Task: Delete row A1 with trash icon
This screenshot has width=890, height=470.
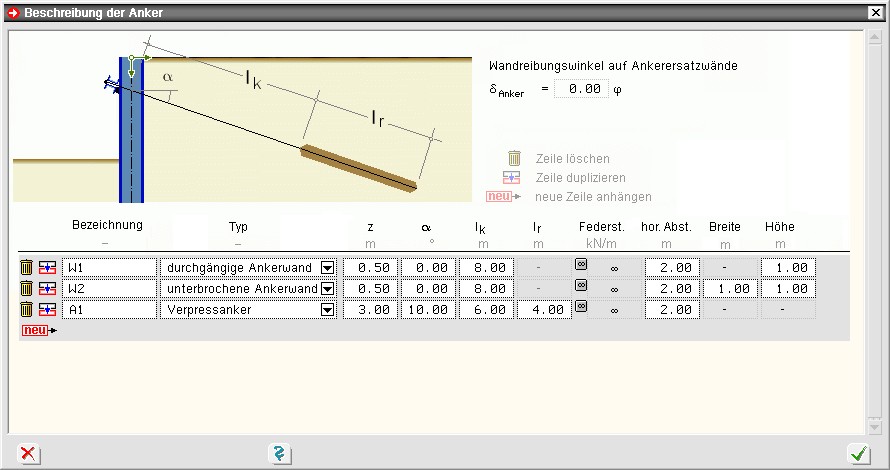Action: (27, 310)
